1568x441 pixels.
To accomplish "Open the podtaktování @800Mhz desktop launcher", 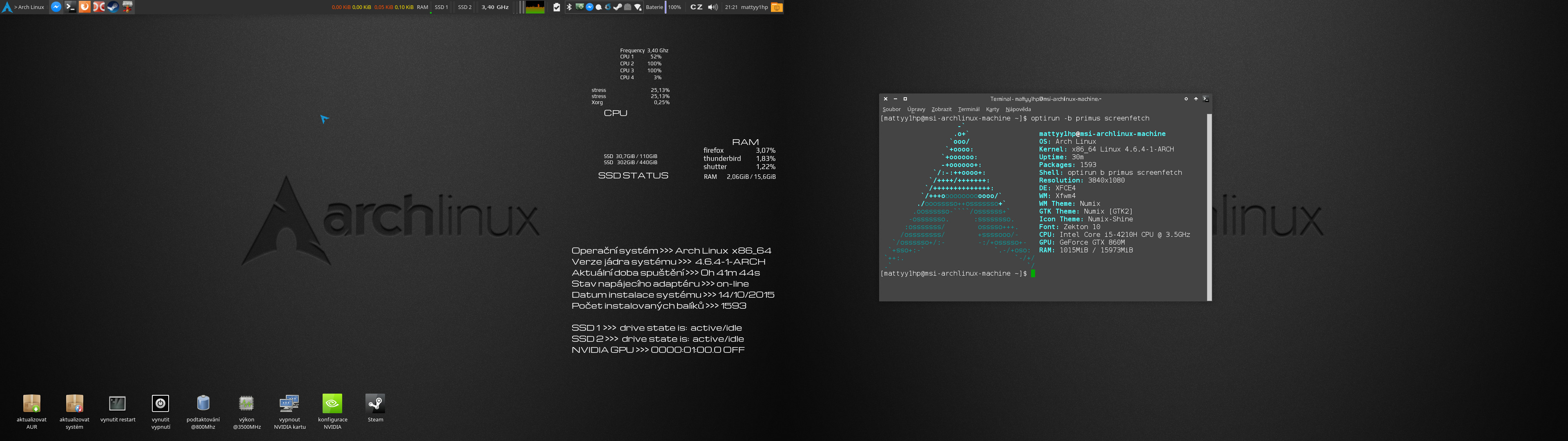I will [x=203, y=411].
